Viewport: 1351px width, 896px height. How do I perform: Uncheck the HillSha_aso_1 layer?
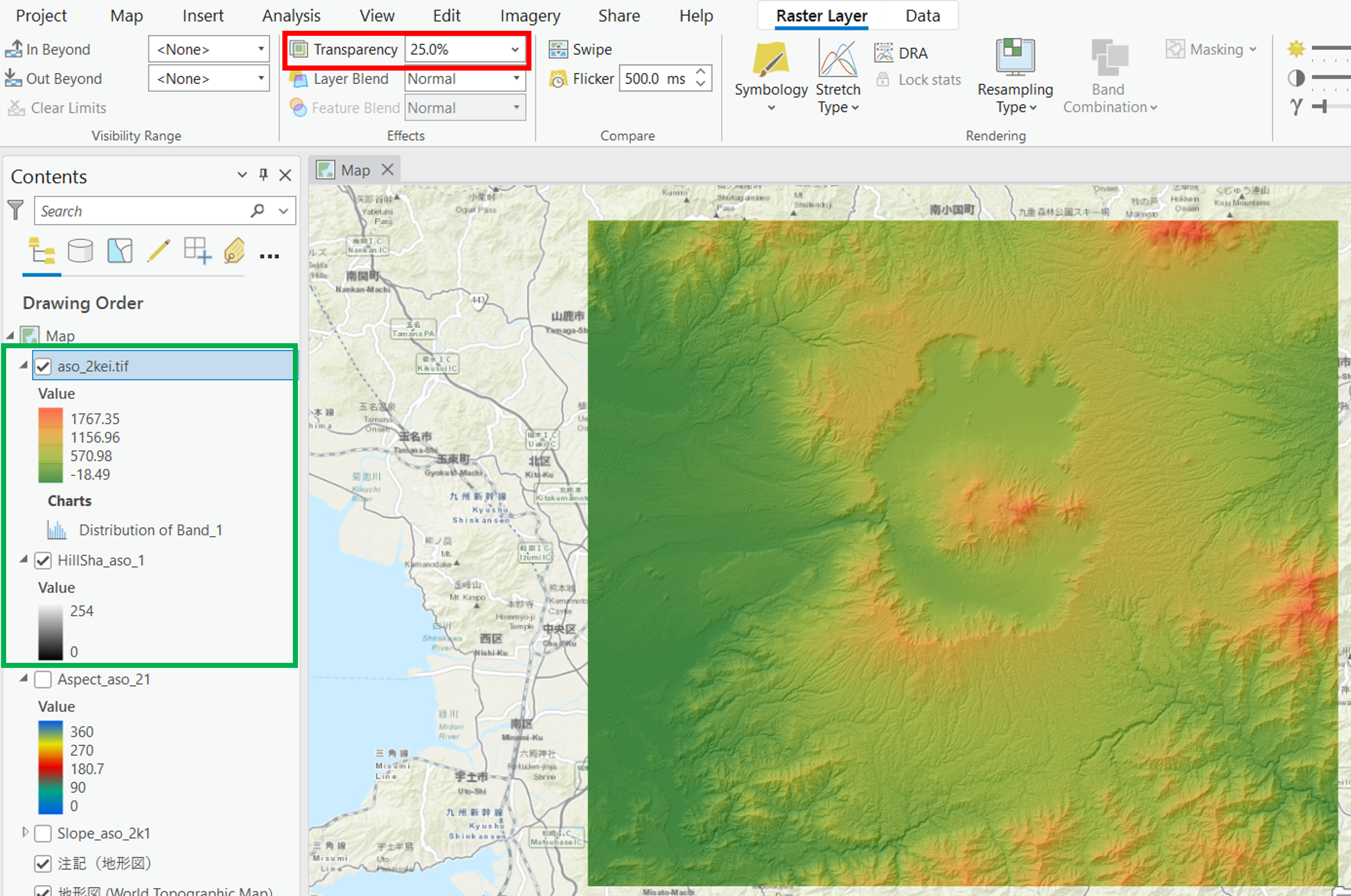coord(43,560)
